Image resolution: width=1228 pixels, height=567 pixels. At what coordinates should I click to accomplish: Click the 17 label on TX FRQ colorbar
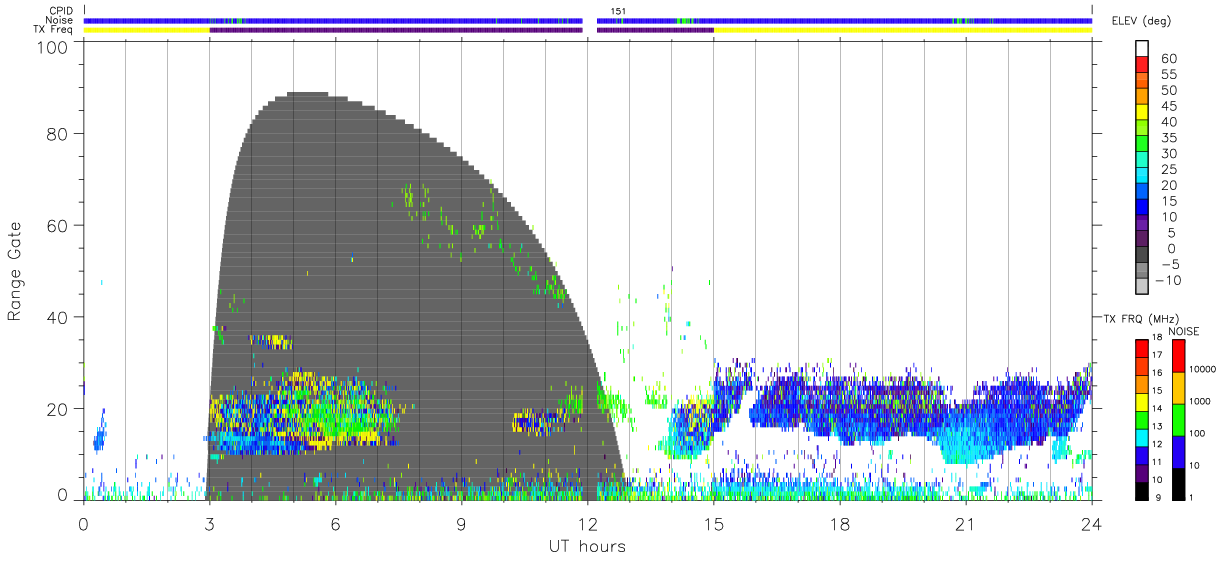pos(1157,355)
